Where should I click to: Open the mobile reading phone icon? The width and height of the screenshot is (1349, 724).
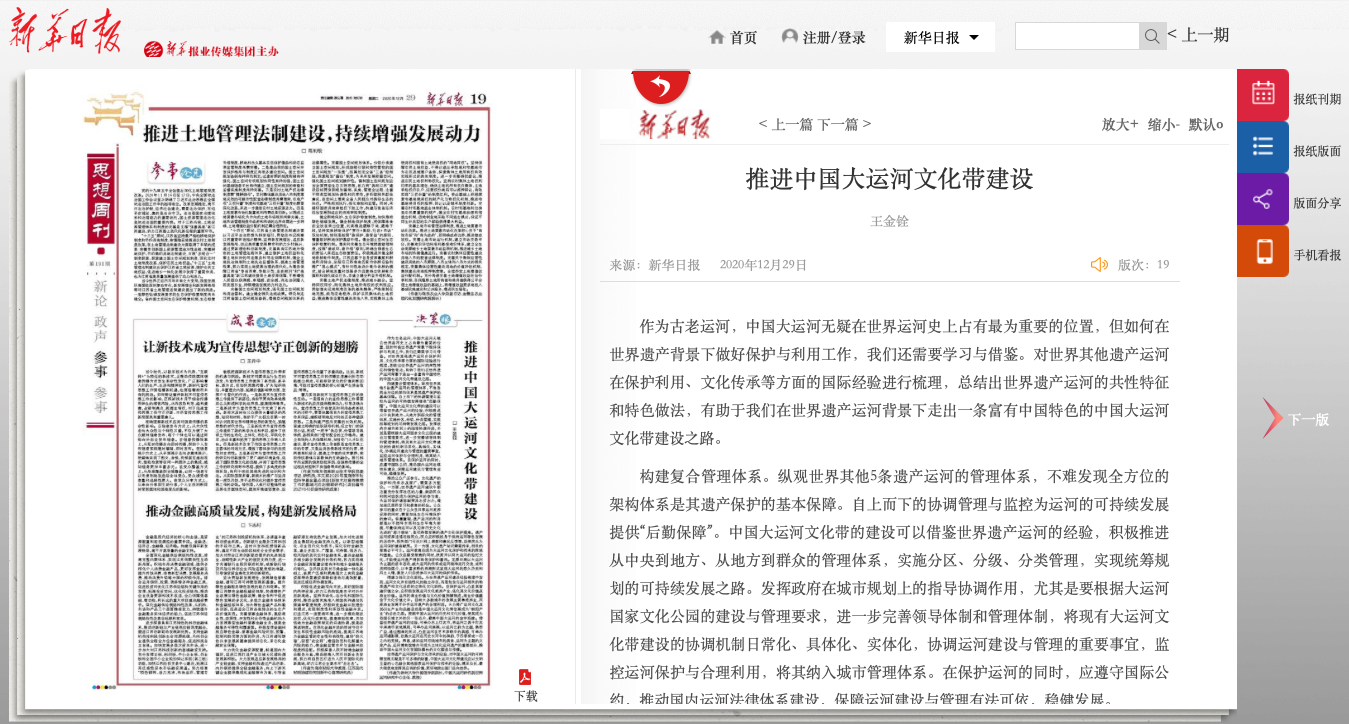click(x=1263, y=251)
